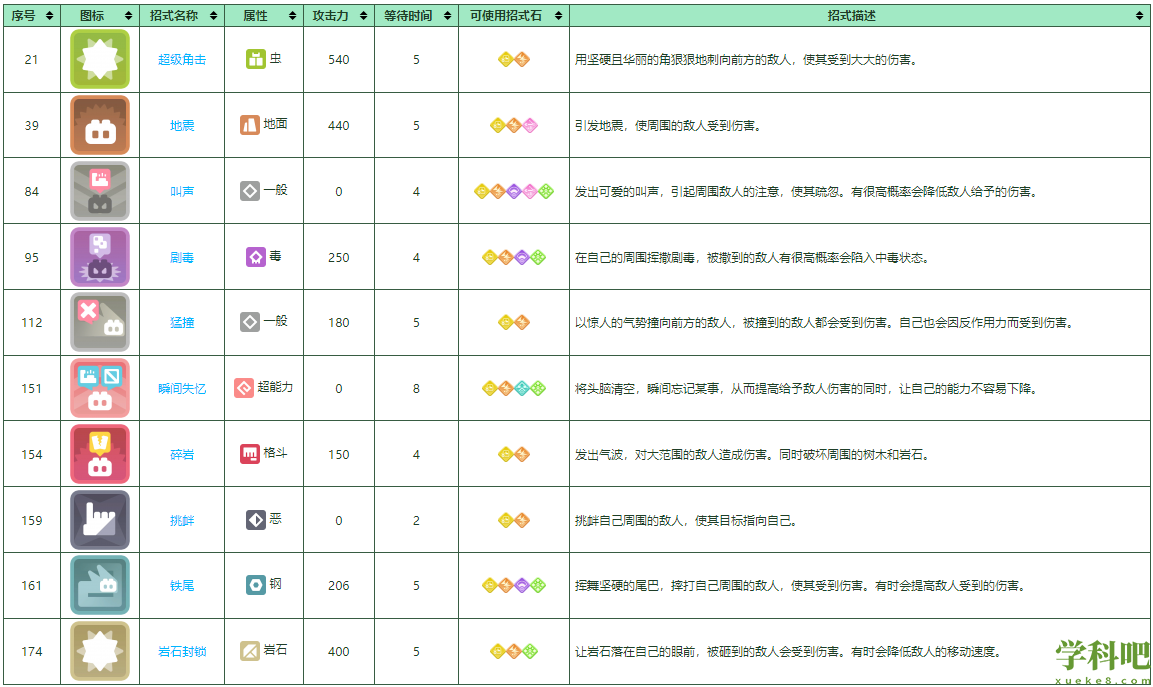Click the 地震 move icon
The height and width of the screenshot is (687, 1153).
click(100, 125)
